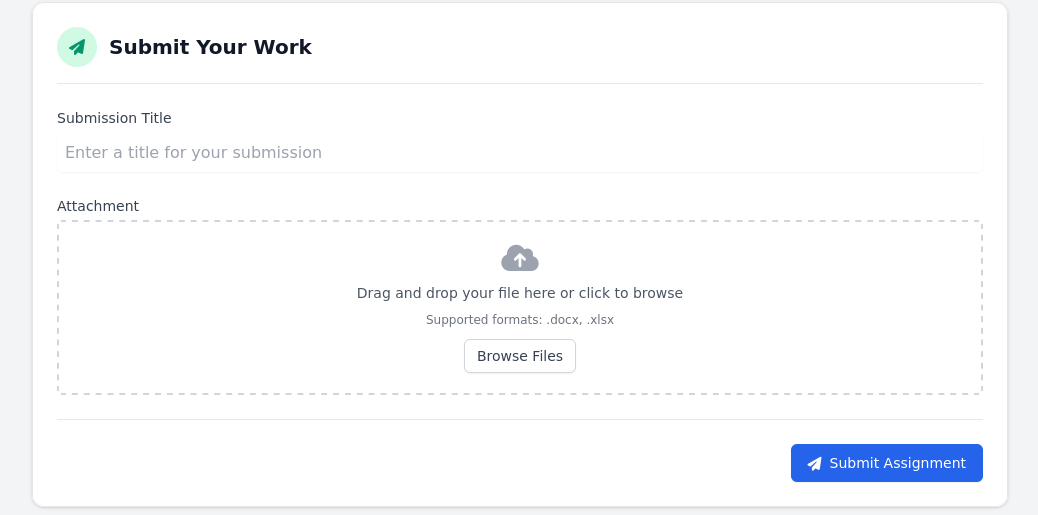Click the paper plane icon on Submit Assignment
Image resolution: width=1038 pixels, height=515 pixels.
(x=814, y=464)
